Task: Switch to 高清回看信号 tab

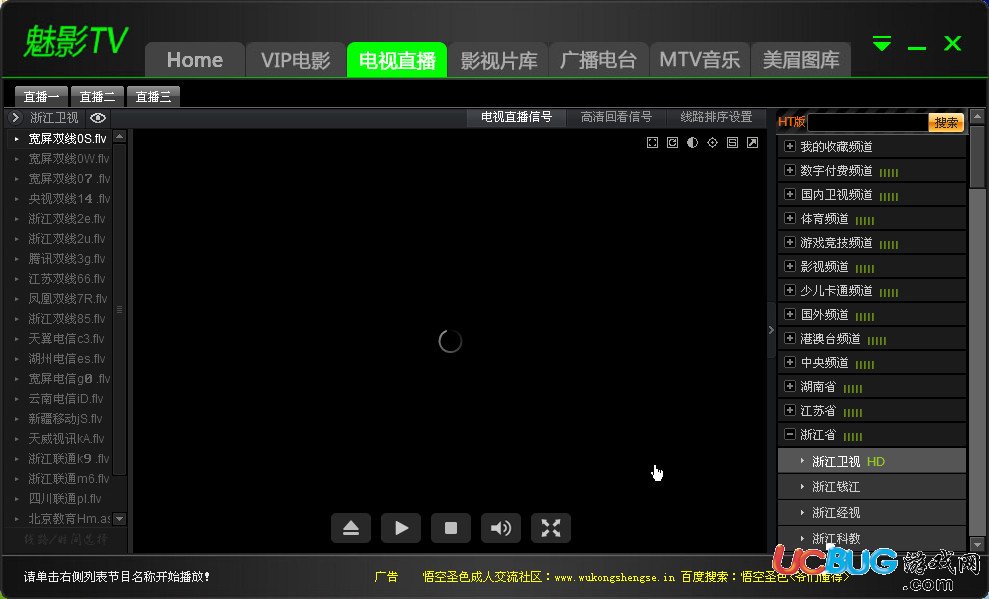Action: click(616, 117)
